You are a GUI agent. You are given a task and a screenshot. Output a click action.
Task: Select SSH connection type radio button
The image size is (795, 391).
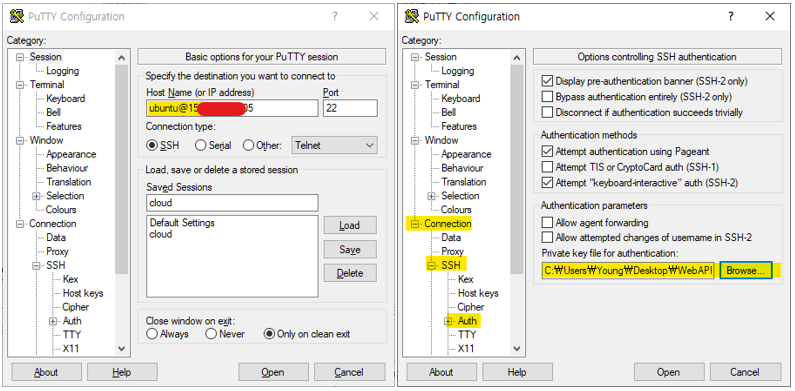(x=152, y=146)
